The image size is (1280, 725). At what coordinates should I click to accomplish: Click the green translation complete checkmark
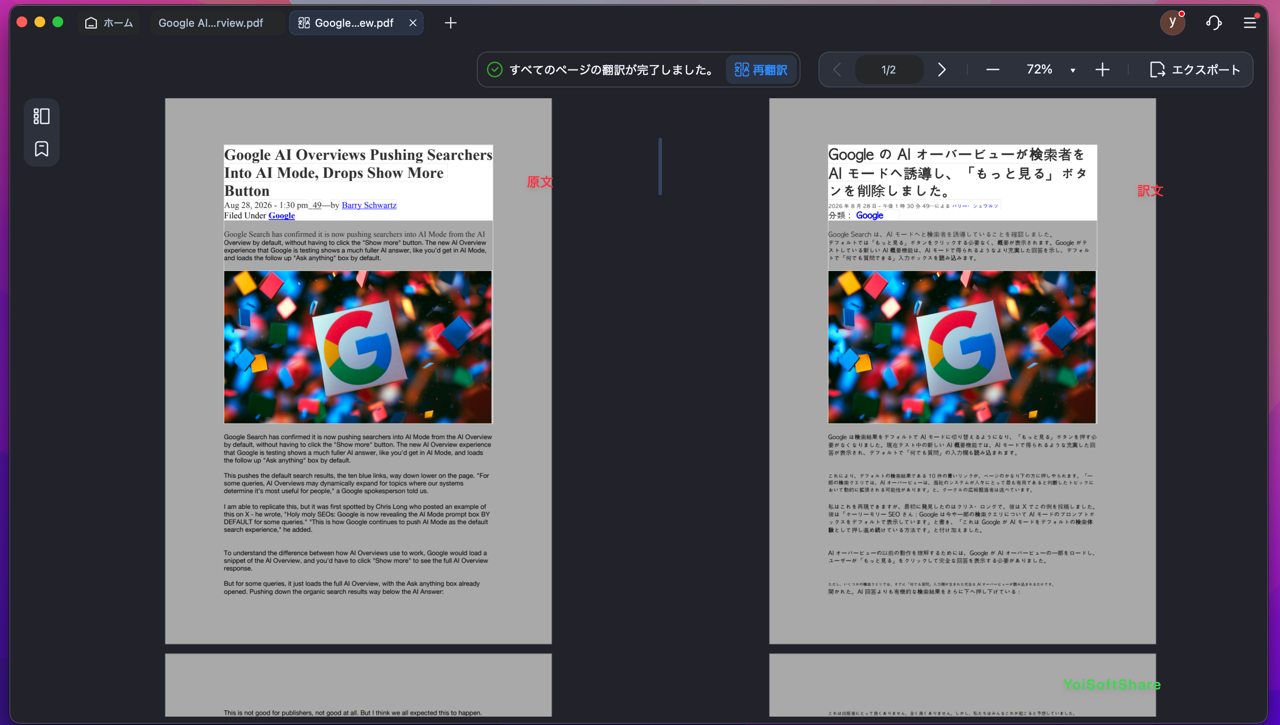494,70
